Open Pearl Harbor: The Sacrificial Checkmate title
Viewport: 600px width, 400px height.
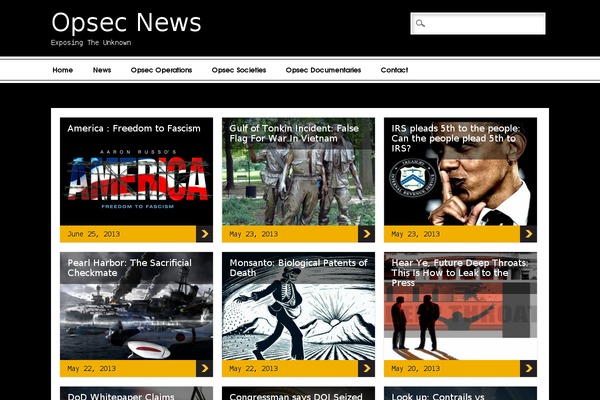pos(129,268)
